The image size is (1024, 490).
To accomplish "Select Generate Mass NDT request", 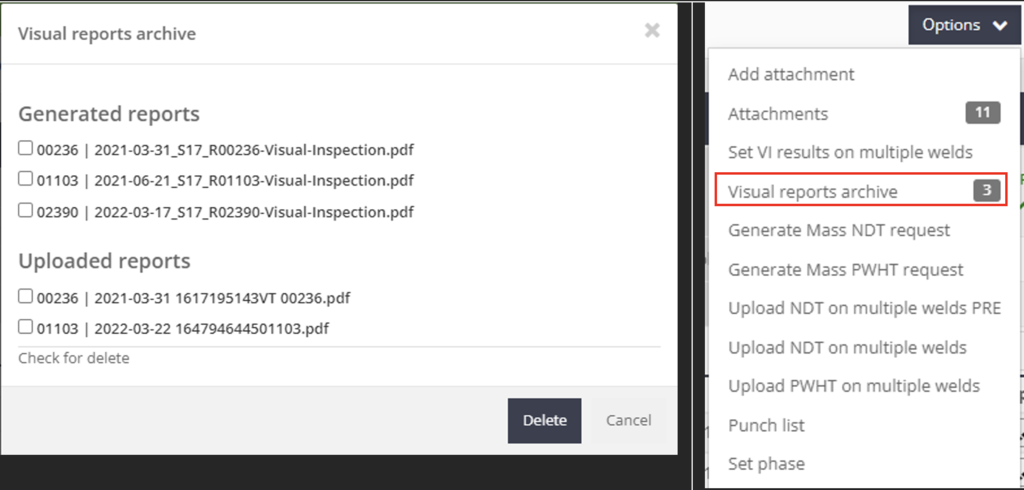I will [x=839, y=230].
